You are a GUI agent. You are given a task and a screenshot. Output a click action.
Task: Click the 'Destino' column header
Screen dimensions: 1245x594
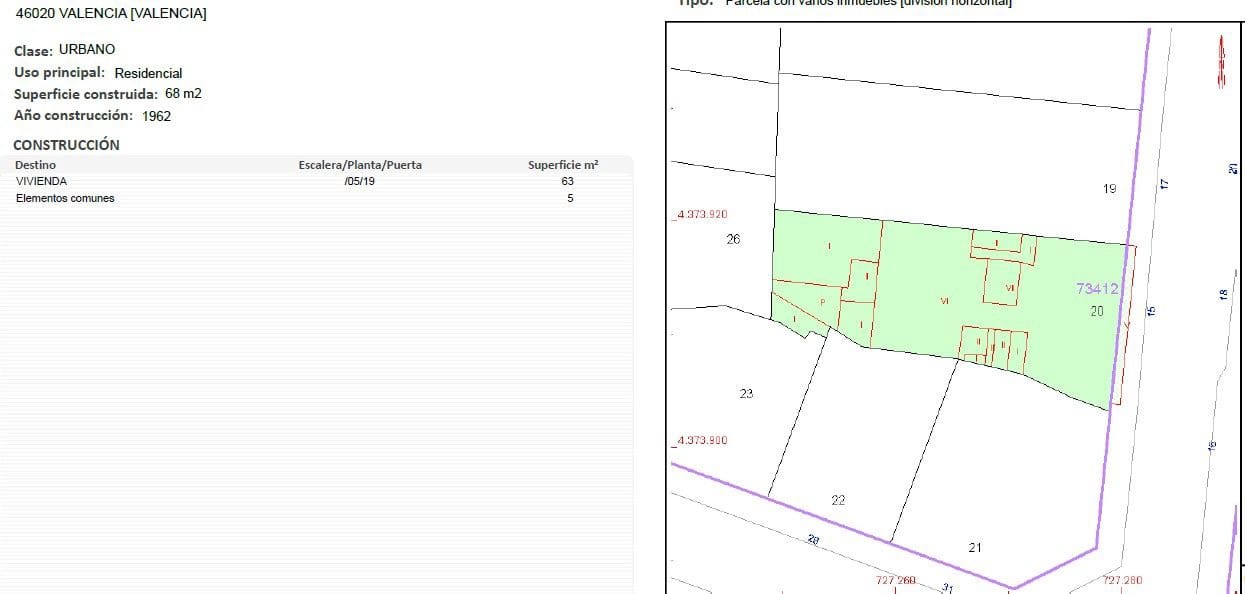(x=36, y=165)
